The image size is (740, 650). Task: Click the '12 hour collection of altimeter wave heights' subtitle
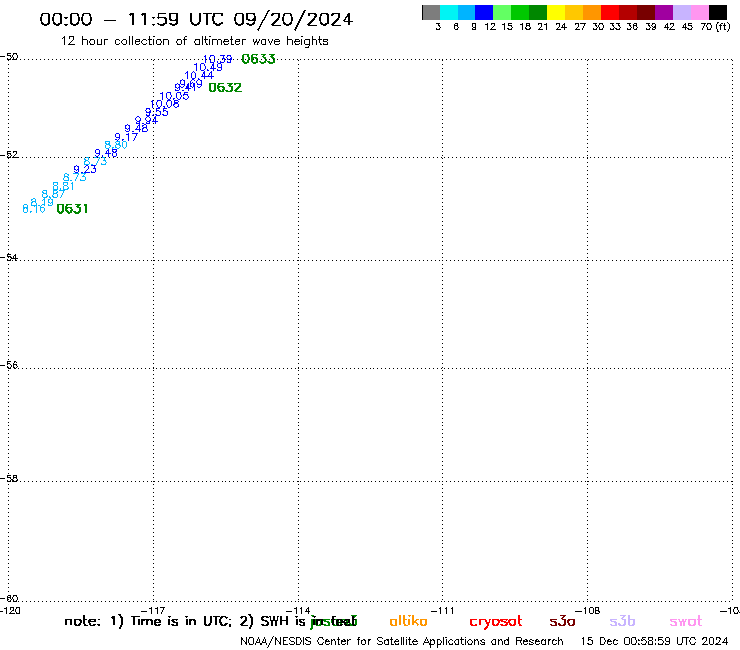pyautogui.click(x=194, y=41)
